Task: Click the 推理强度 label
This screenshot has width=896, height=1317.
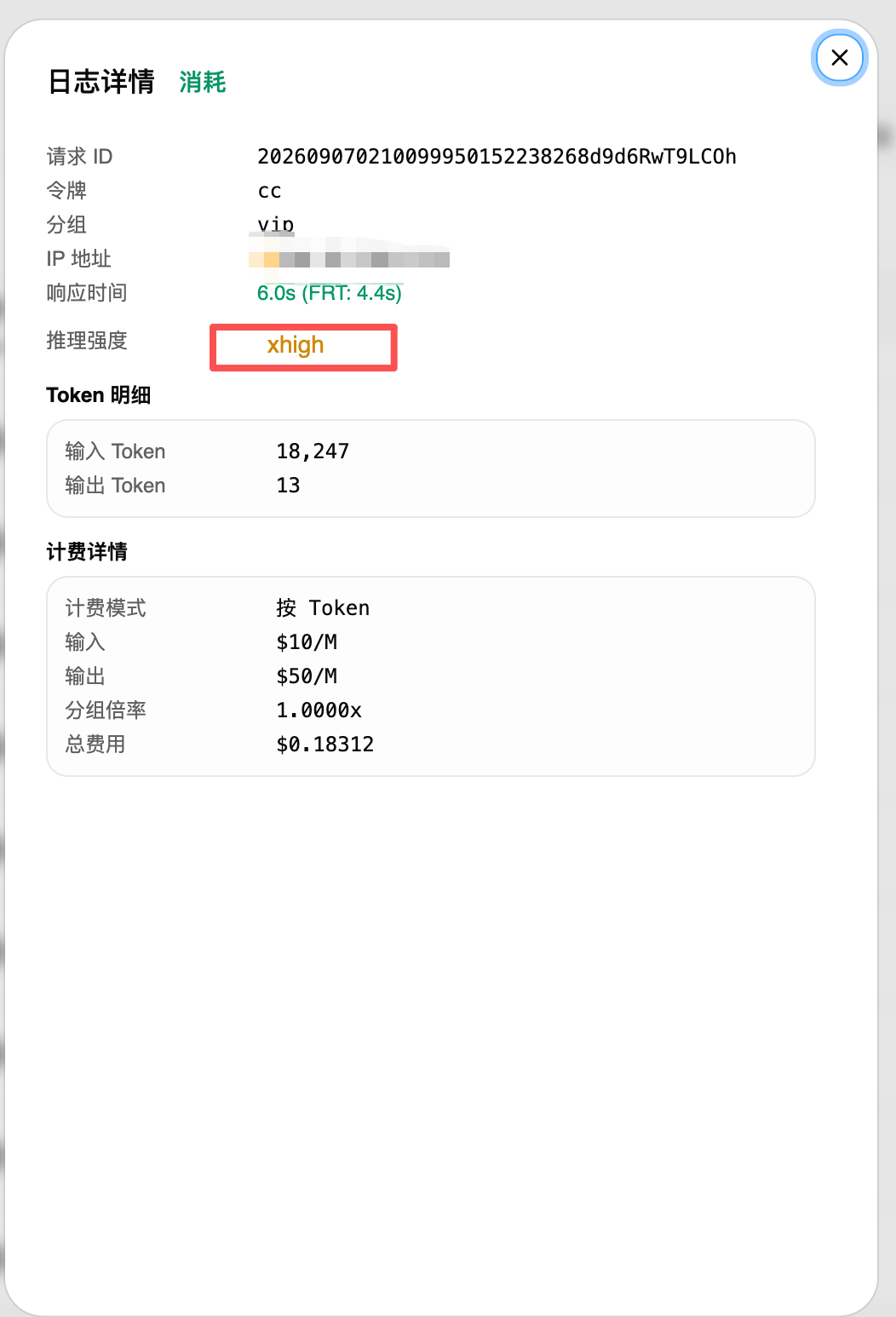Action: (x=87, y=341)
